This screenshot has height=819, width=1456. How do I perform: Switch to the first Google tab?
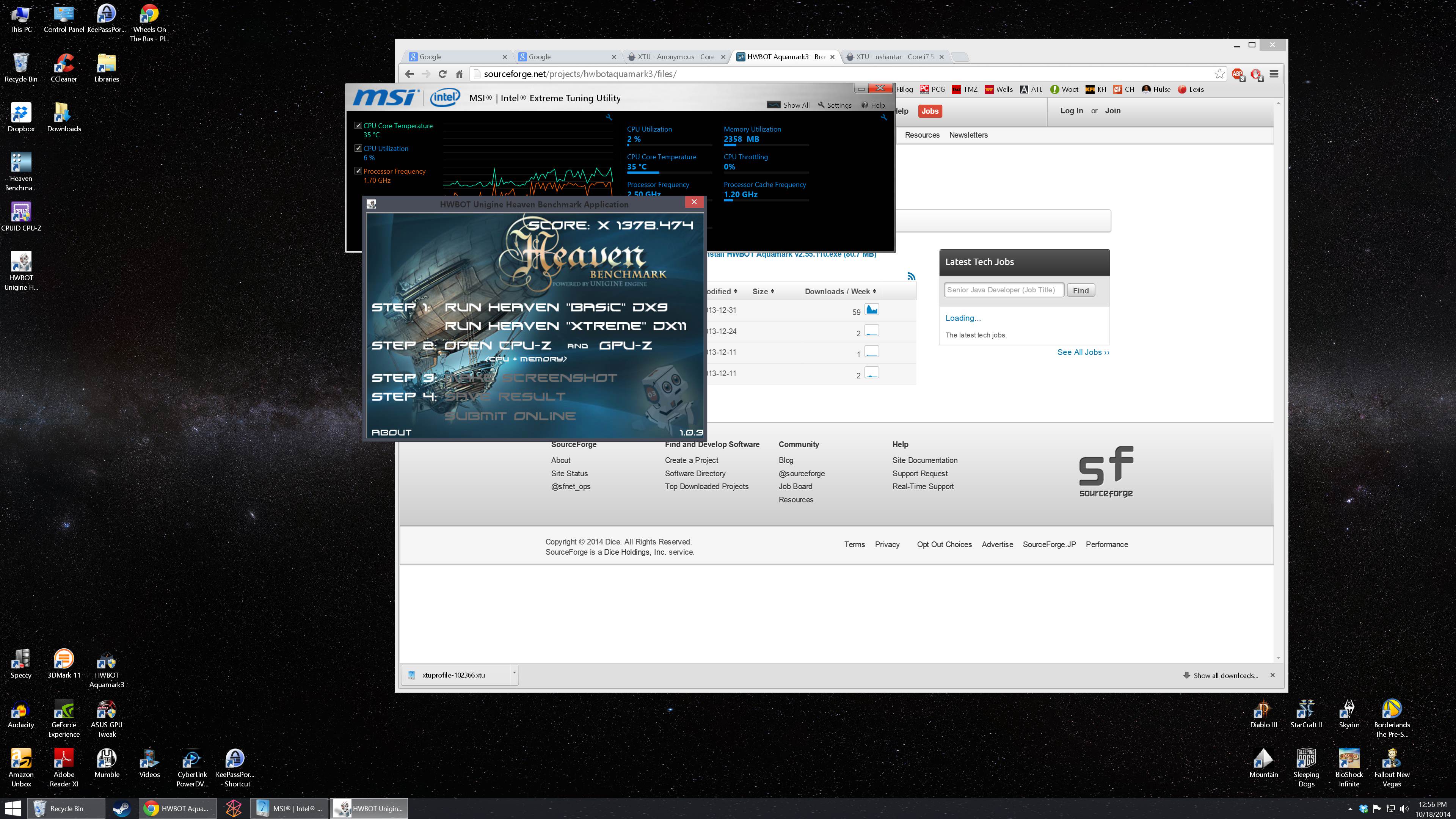coord(457,56)
